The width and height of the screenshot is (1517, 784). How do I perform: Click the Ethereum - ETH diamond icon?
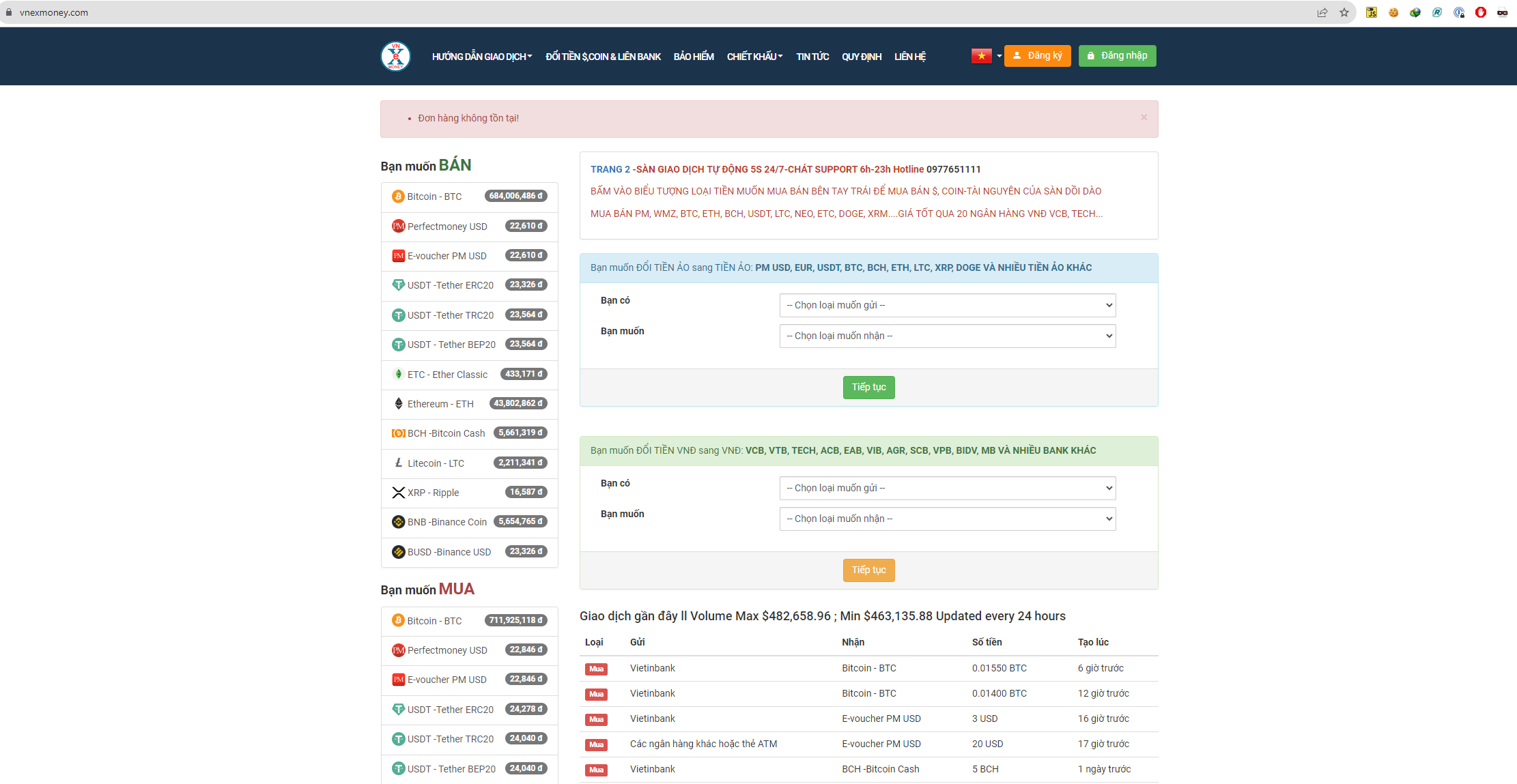pyautogui.click(x=399, y=404)
